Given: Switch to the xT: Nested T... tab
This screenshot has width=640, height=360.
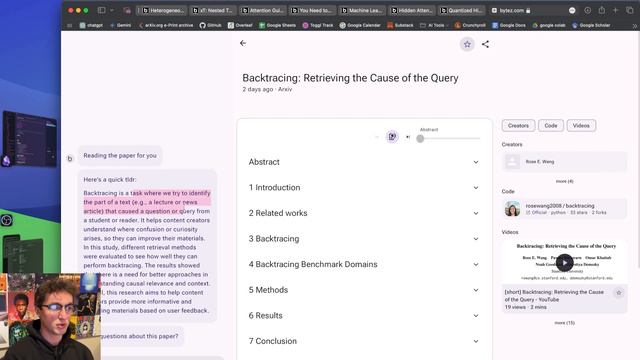Looking at the screenshot, I should tap(213, 10).
